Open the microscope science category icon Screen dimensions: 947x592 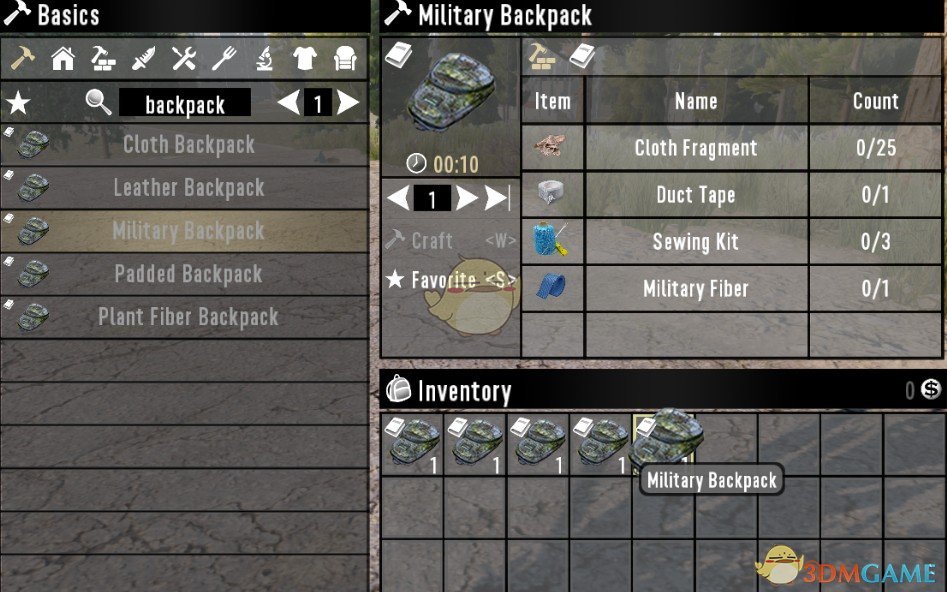pos(265,59)
